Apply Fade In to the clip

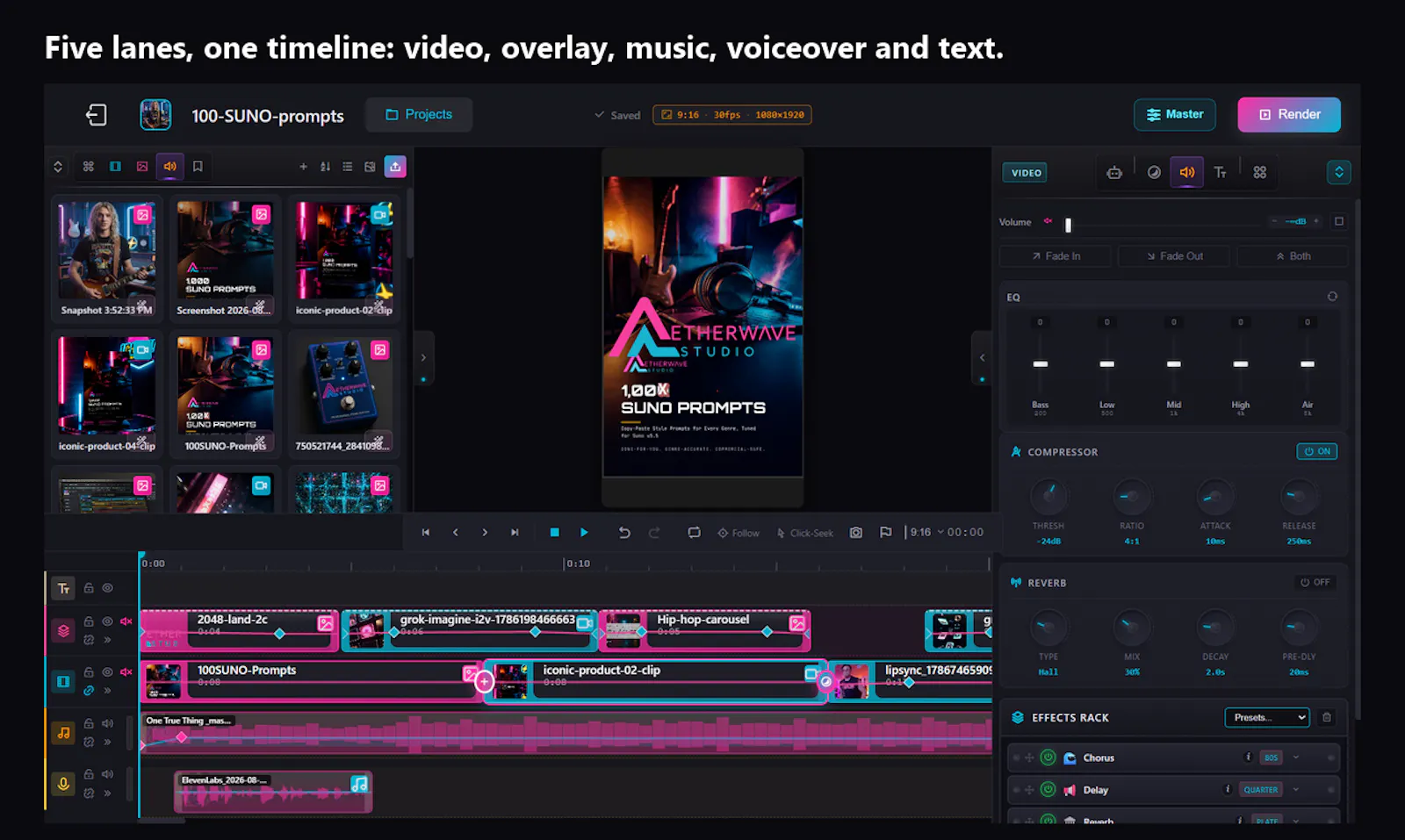1056,256
